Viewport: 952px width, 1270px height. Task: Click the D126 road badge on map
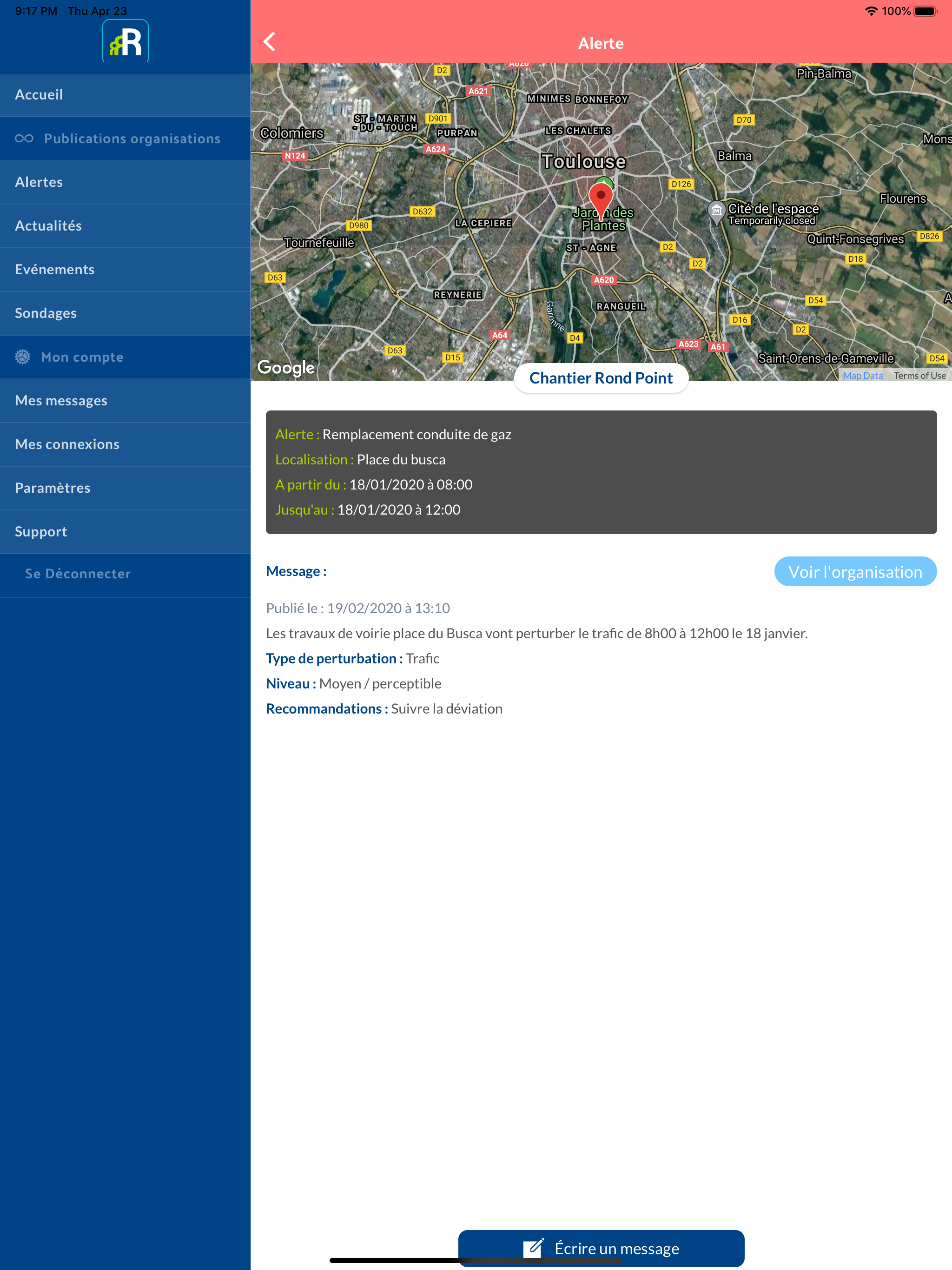pyautogui.click(x=681, y=184)
